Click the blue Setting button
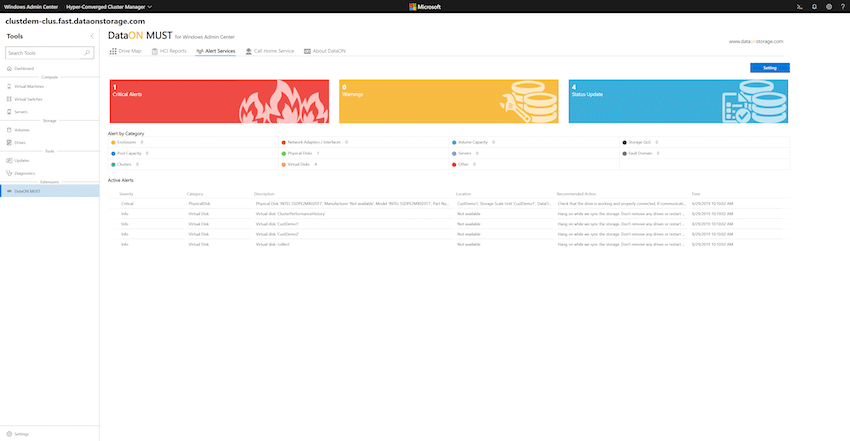 click(770, 68)
